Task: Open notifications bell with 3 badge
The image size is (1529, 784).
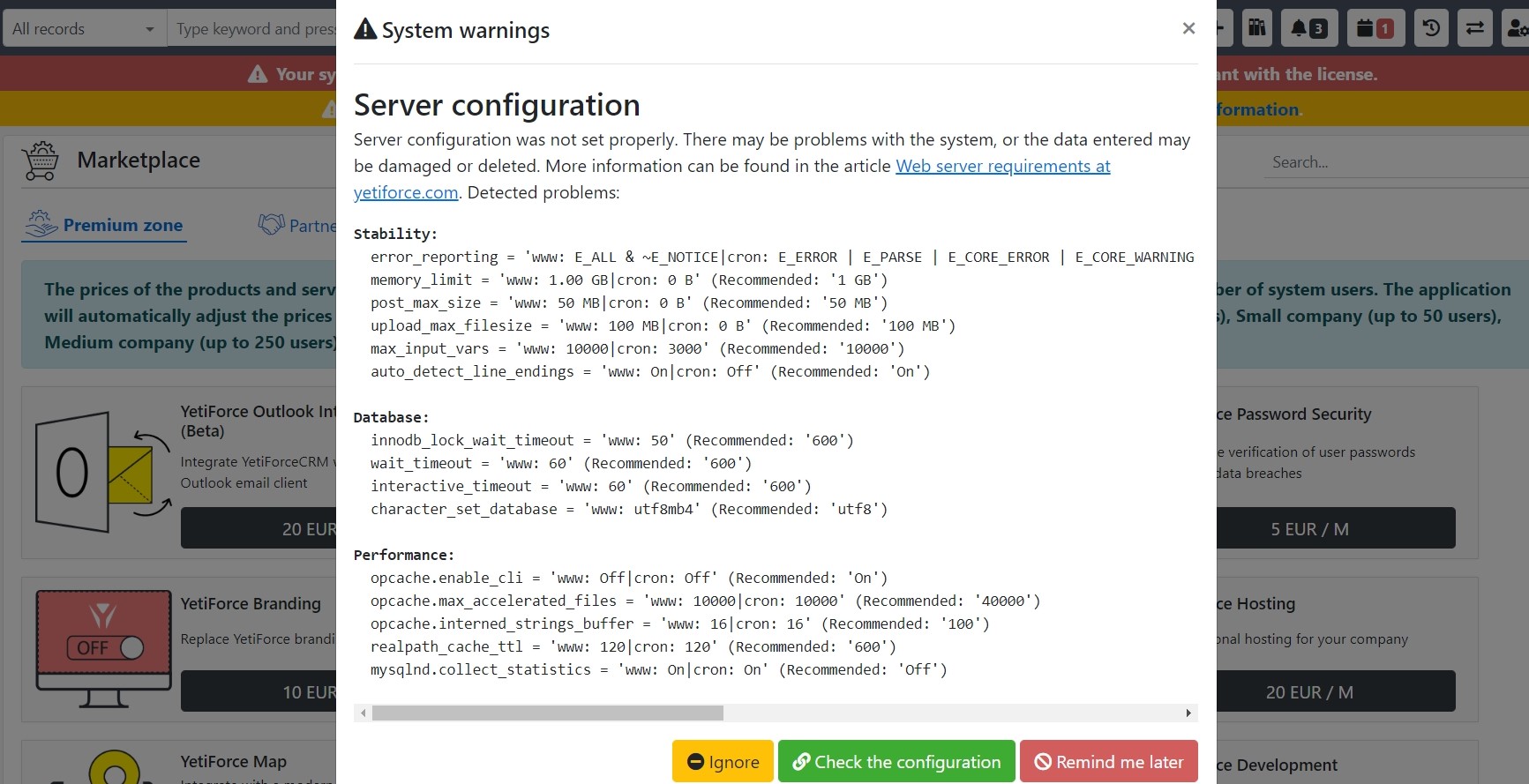Action: pos(1309,28)
